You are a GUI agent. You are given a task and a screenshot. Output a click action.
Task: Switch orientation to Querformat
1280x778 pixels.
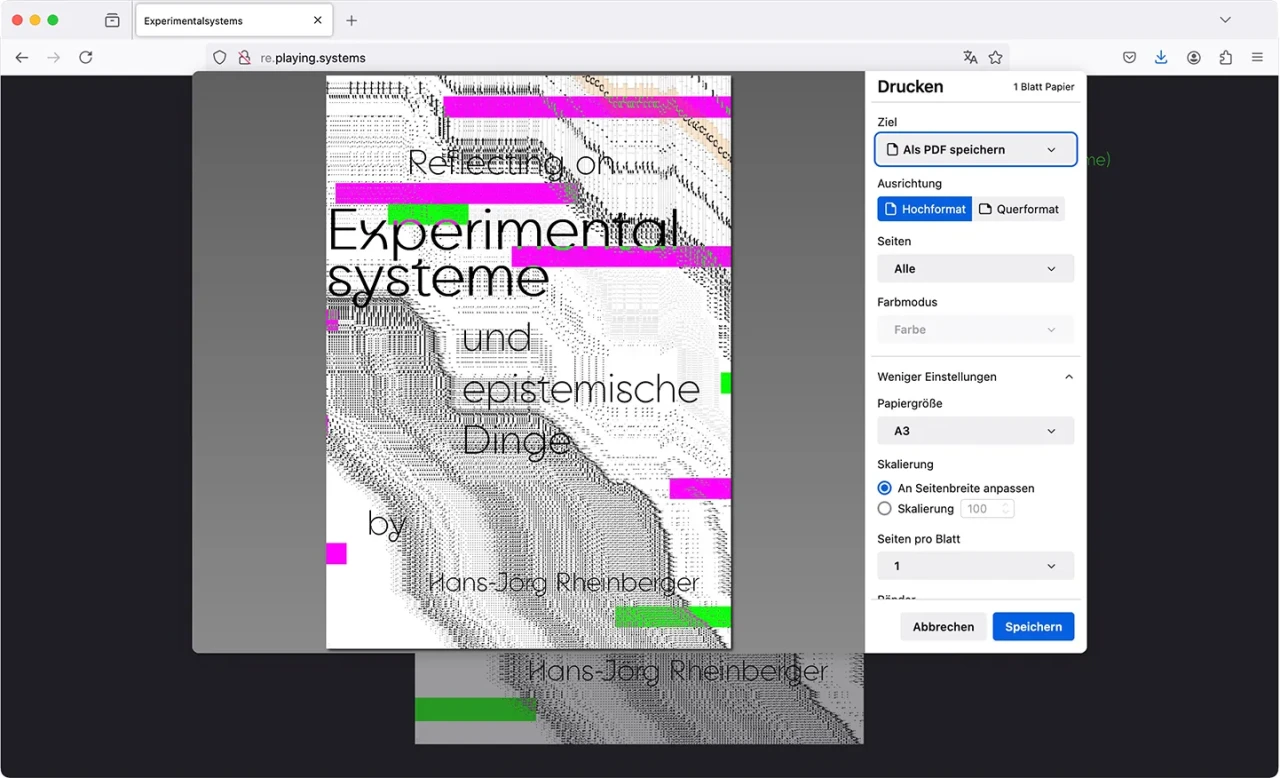click(1018, 209)
